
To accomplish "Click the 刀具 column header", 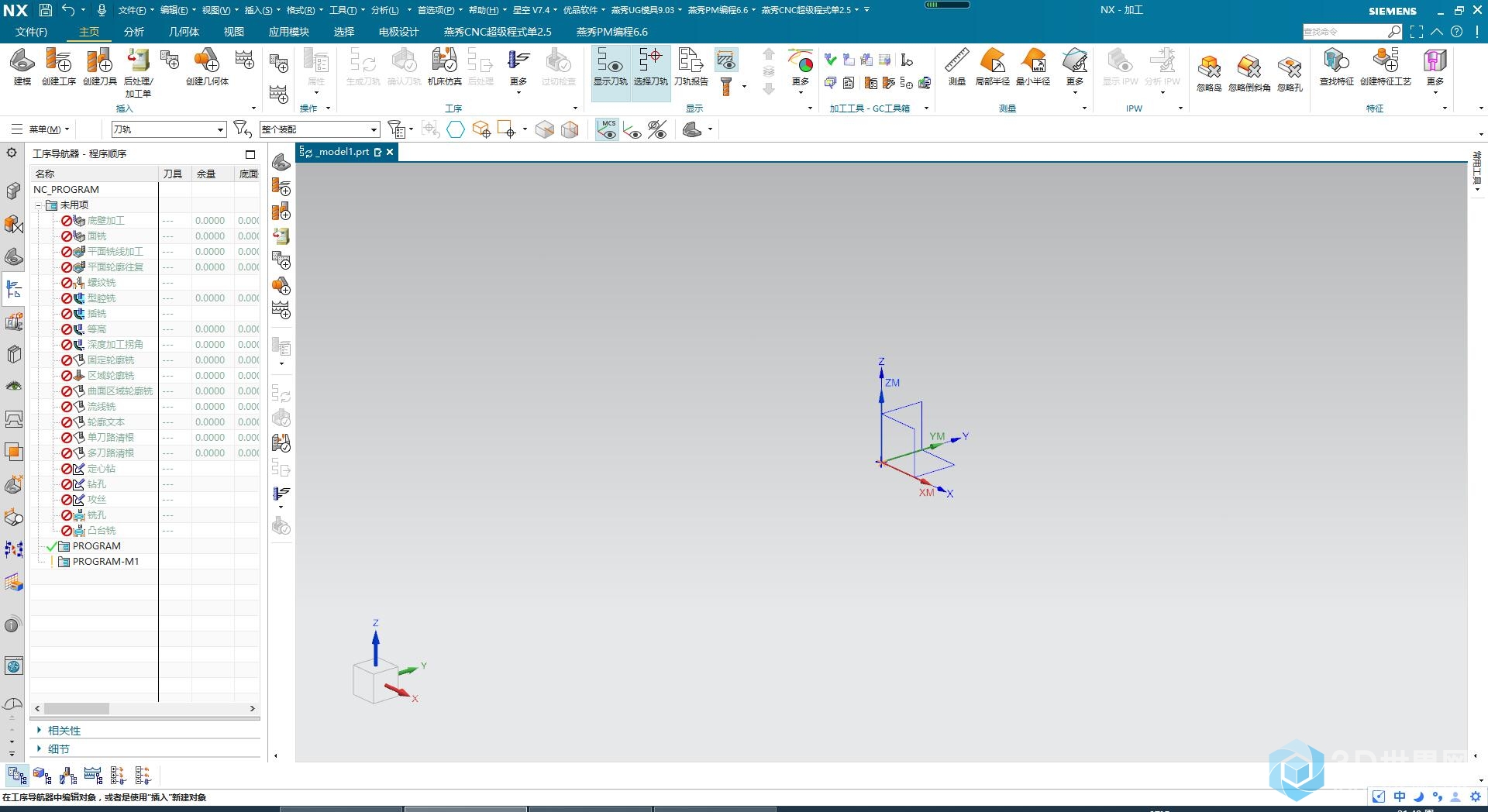I will tap(174, 174).
